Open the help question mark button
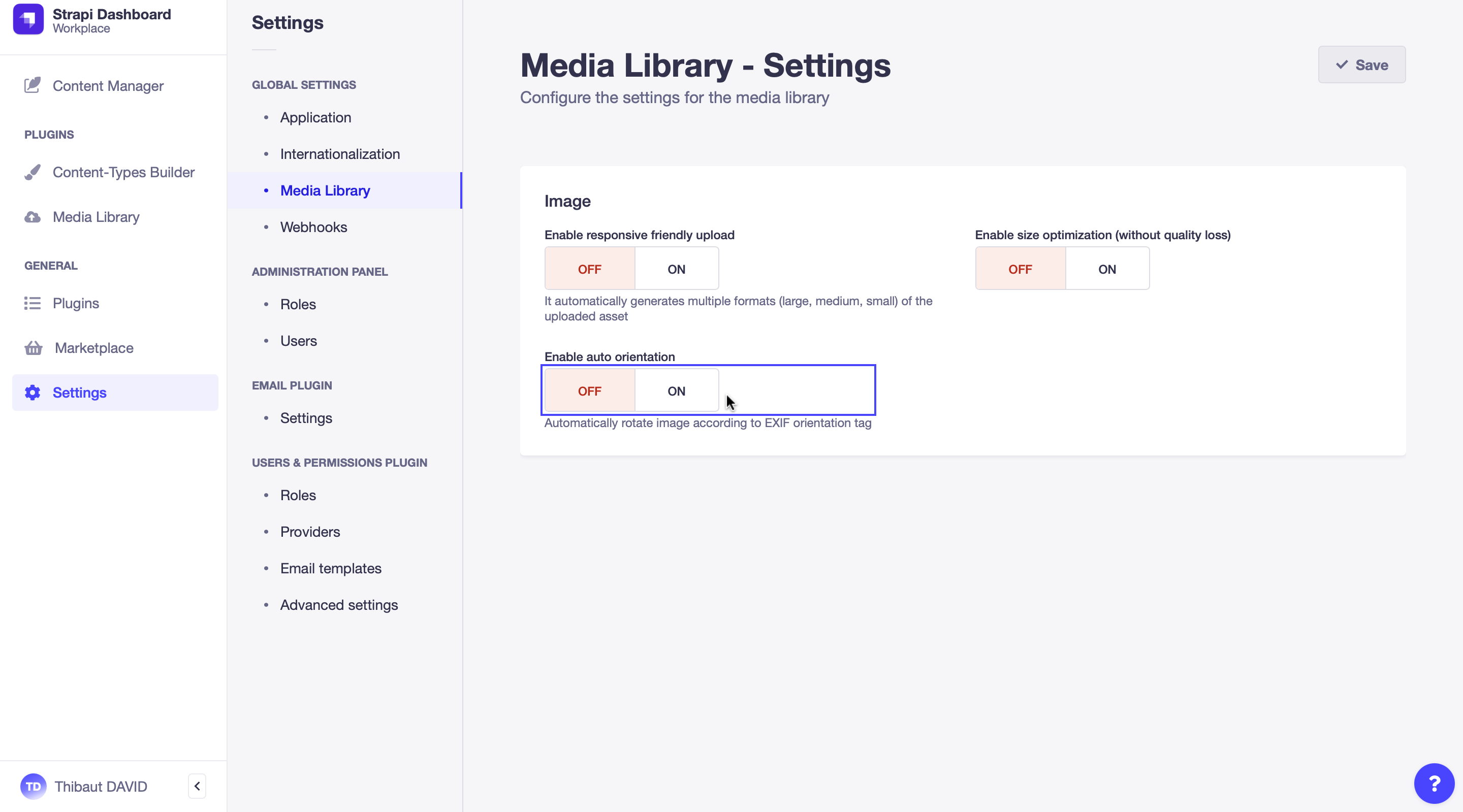The width and height of the screenshot is (1463, 812). (1434, 784)
